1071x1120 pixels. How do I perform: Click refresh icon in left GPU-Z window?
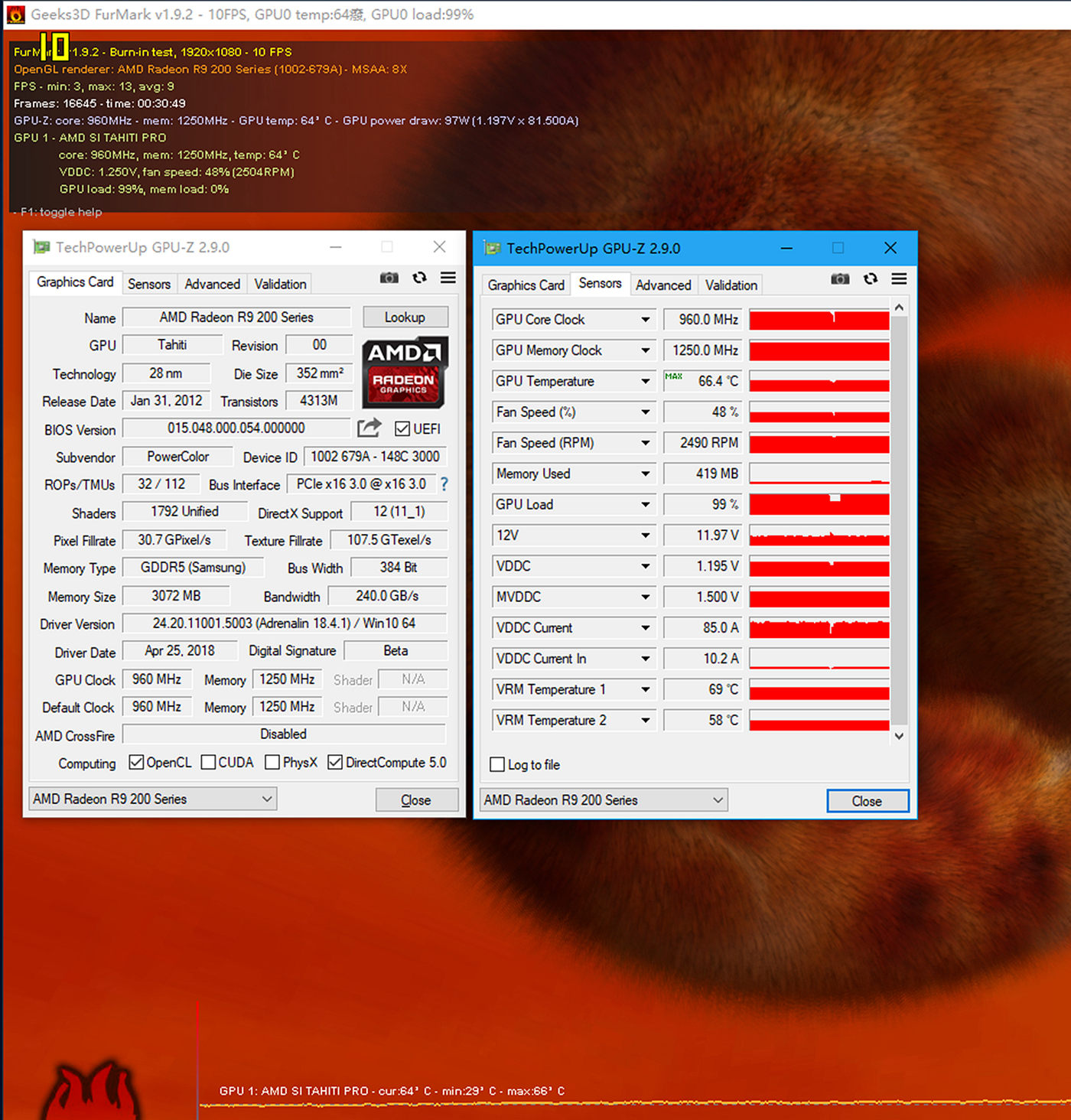pos(419,278)
